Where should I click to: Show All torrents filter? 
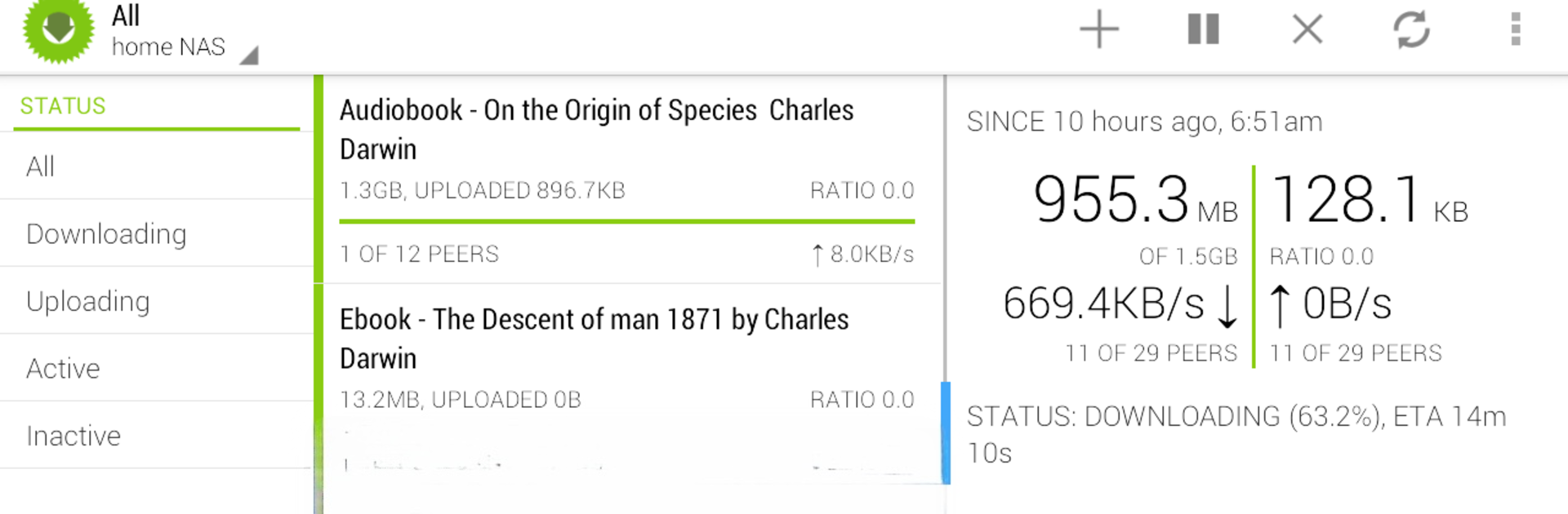pos(157,166)
